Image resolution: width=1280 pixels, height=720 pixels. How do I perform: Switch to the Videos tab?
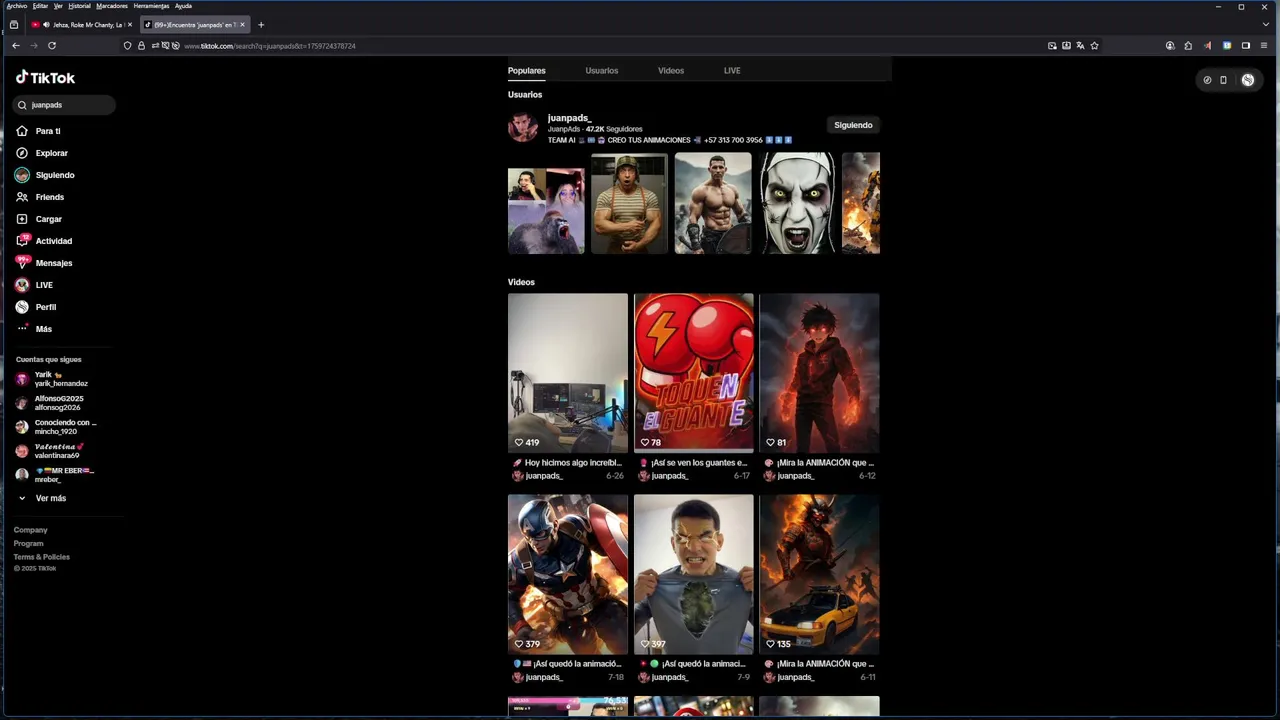point(671,71)
